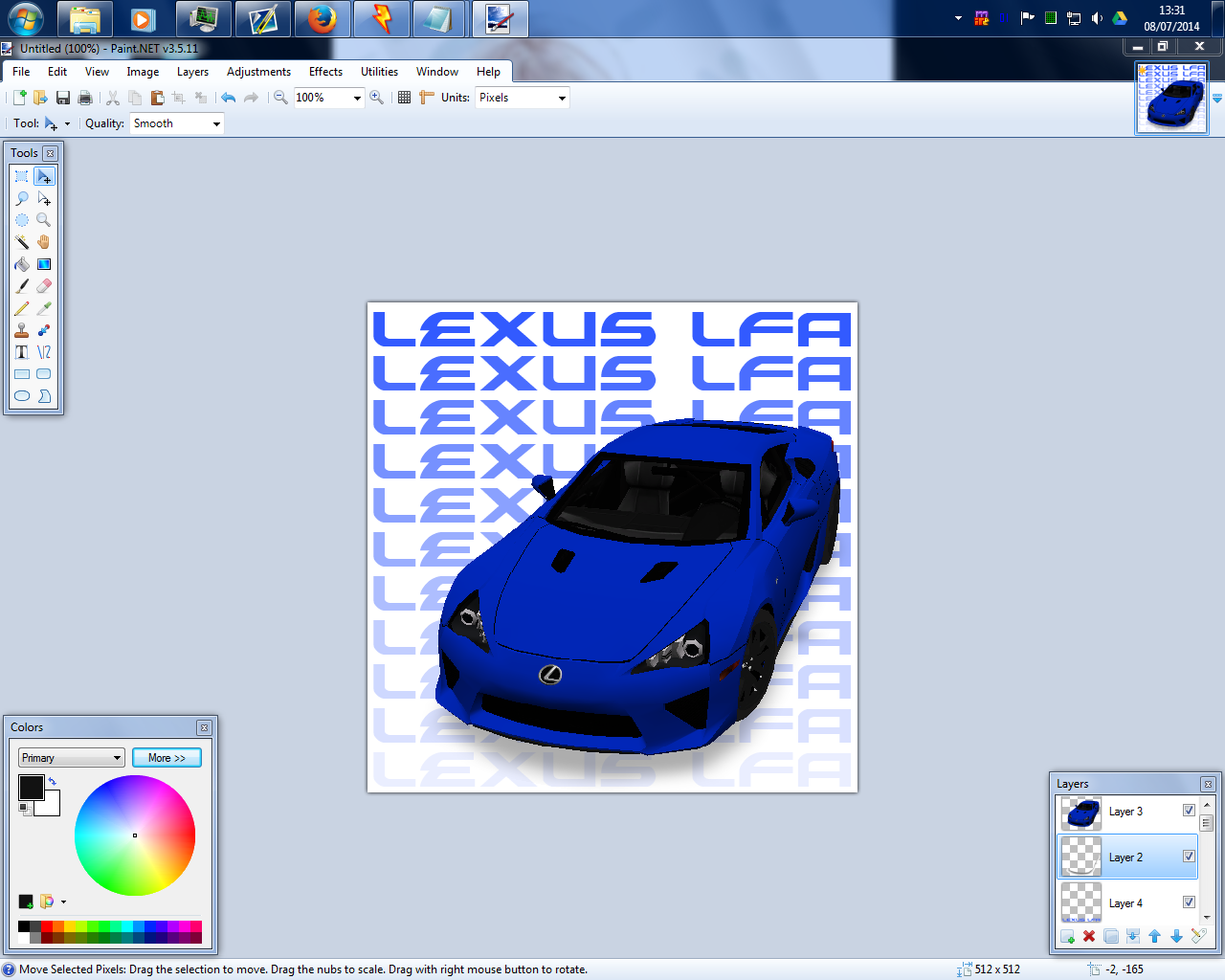Toggle visibility checkbox of Layer 2
Viewport: 1225px width, 980px height.
coord(1189,856)
